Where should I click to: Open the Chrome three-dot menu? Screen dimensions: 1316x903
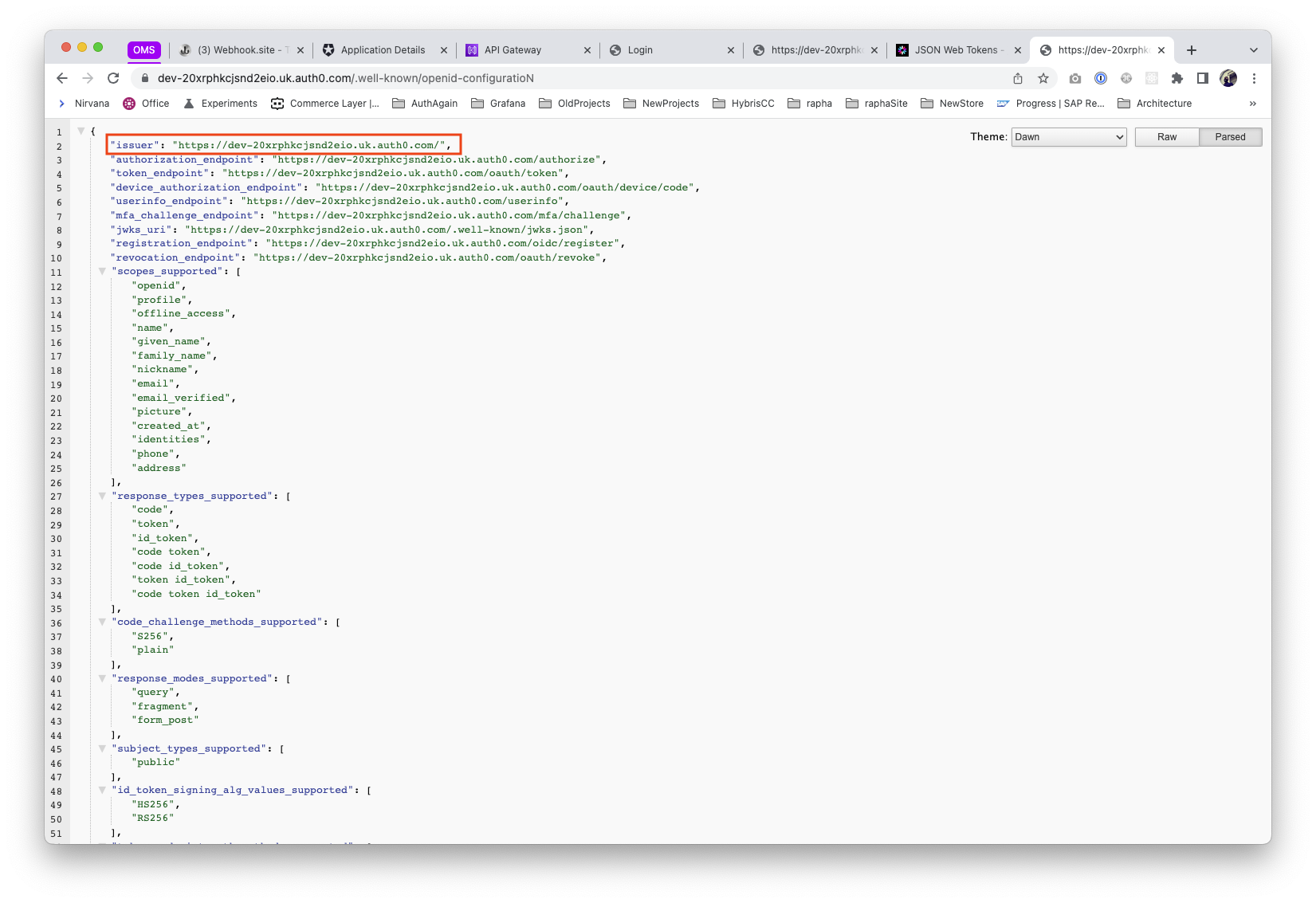point(1254,78)
